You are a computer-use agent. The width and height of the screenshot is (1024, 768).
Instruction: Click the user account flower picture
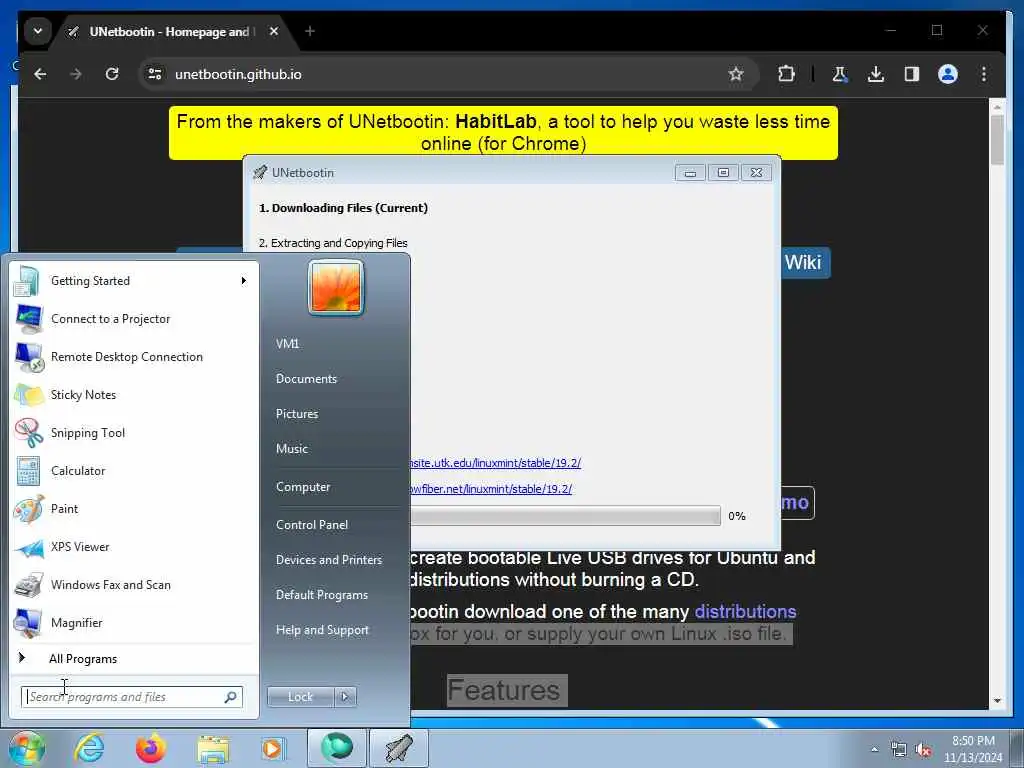tap(336, 287)
